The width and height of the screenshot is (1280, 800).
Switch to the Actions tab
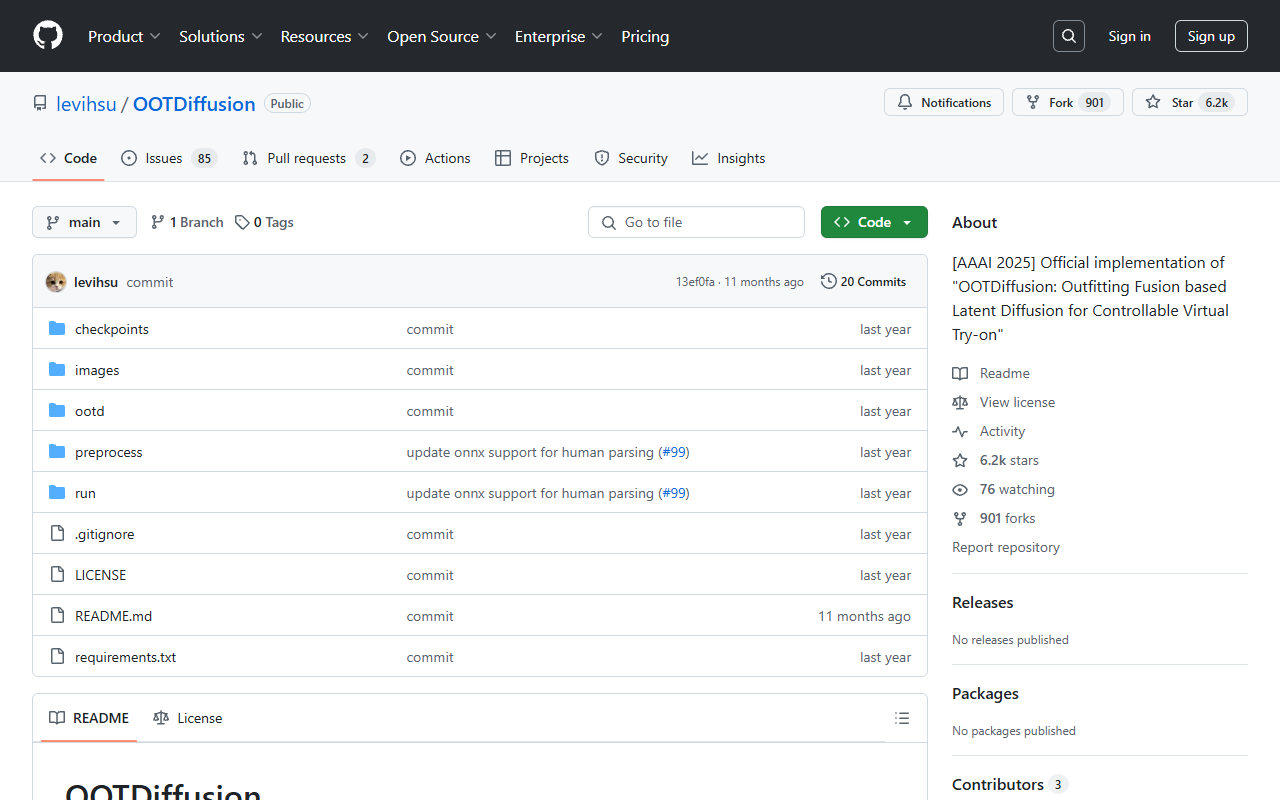(x=435, y=158)
